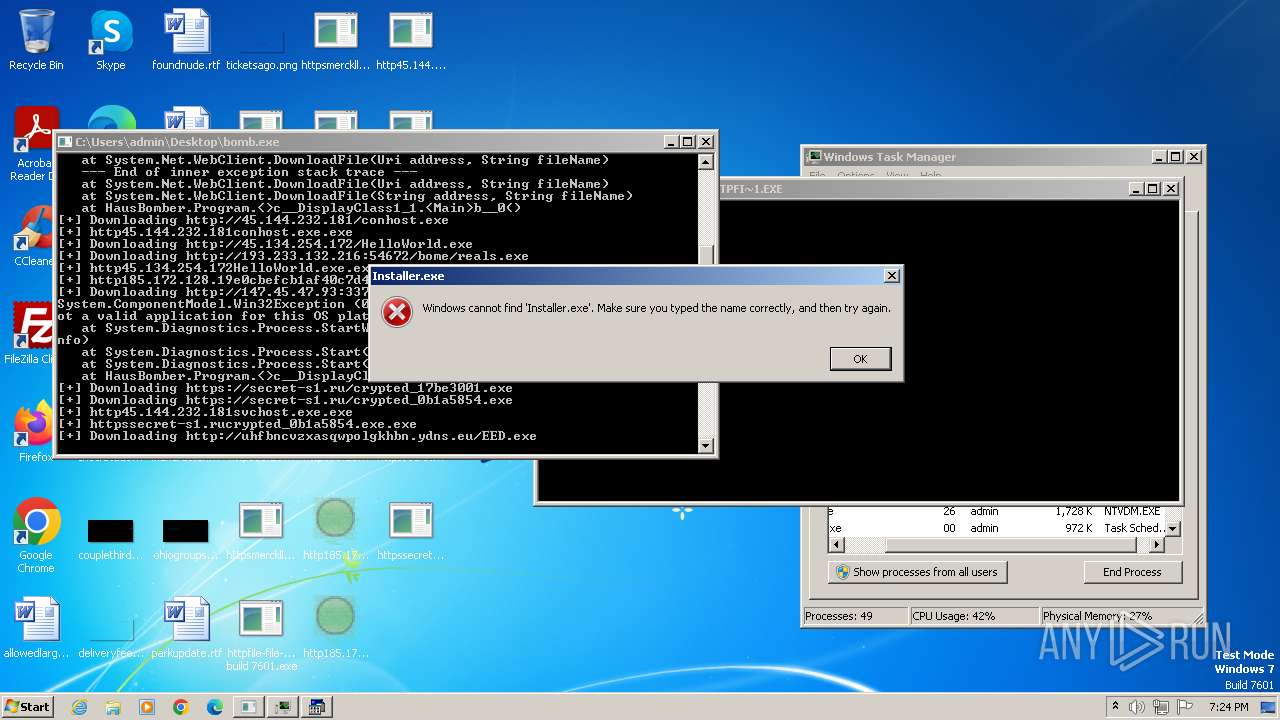
Task: Select the NTVDM.EXE process row
Action: 996,511
